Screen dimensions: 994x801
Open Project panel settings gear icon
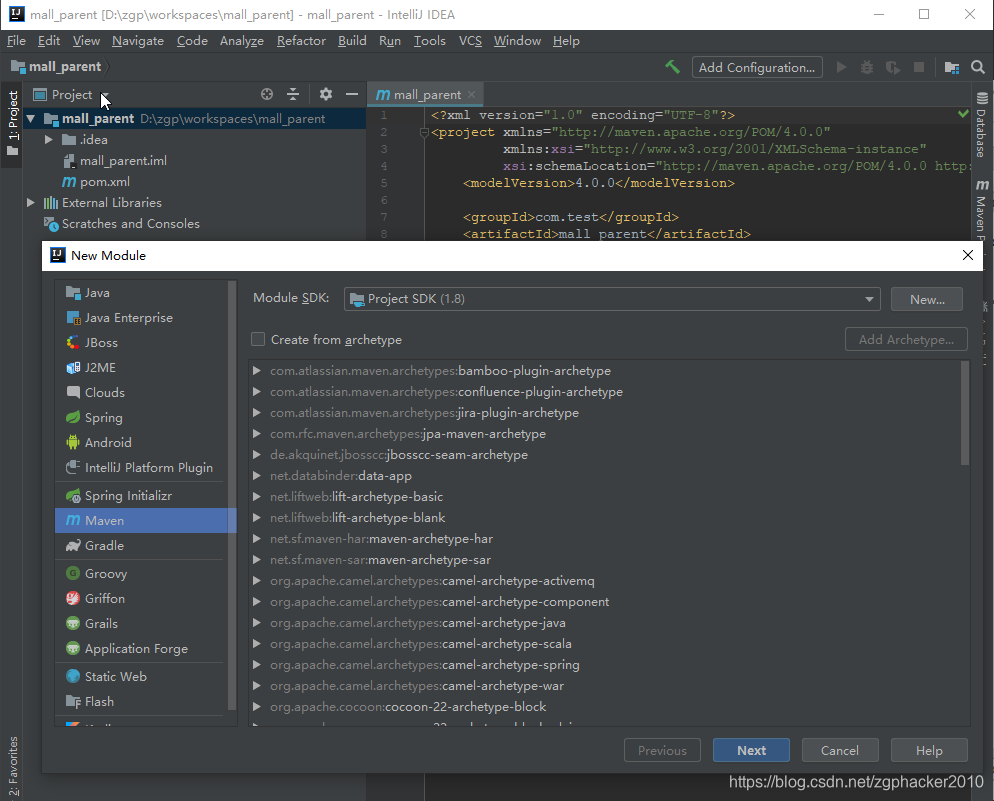click(x=326, y=94)
